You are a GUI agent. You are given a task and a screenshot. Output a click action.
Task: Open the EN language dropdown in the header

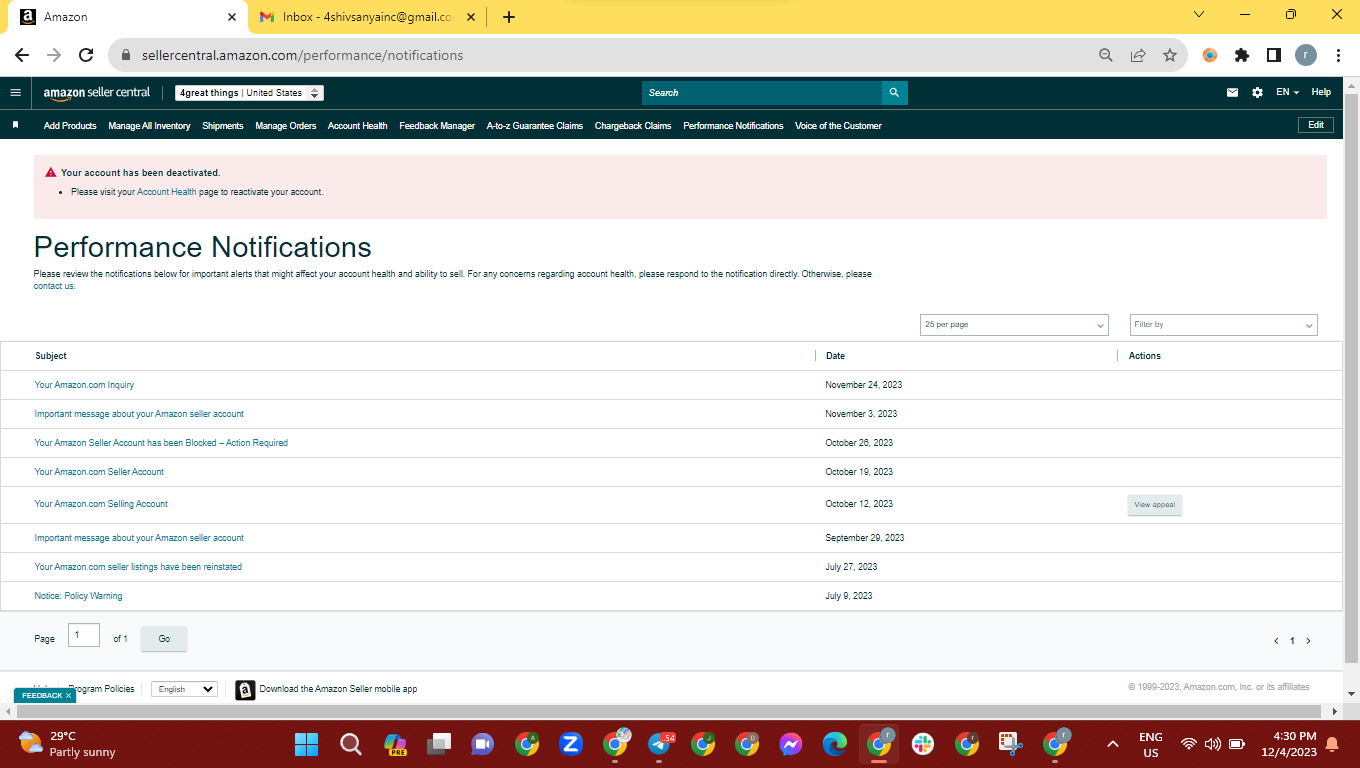[x=1287, y=92]
